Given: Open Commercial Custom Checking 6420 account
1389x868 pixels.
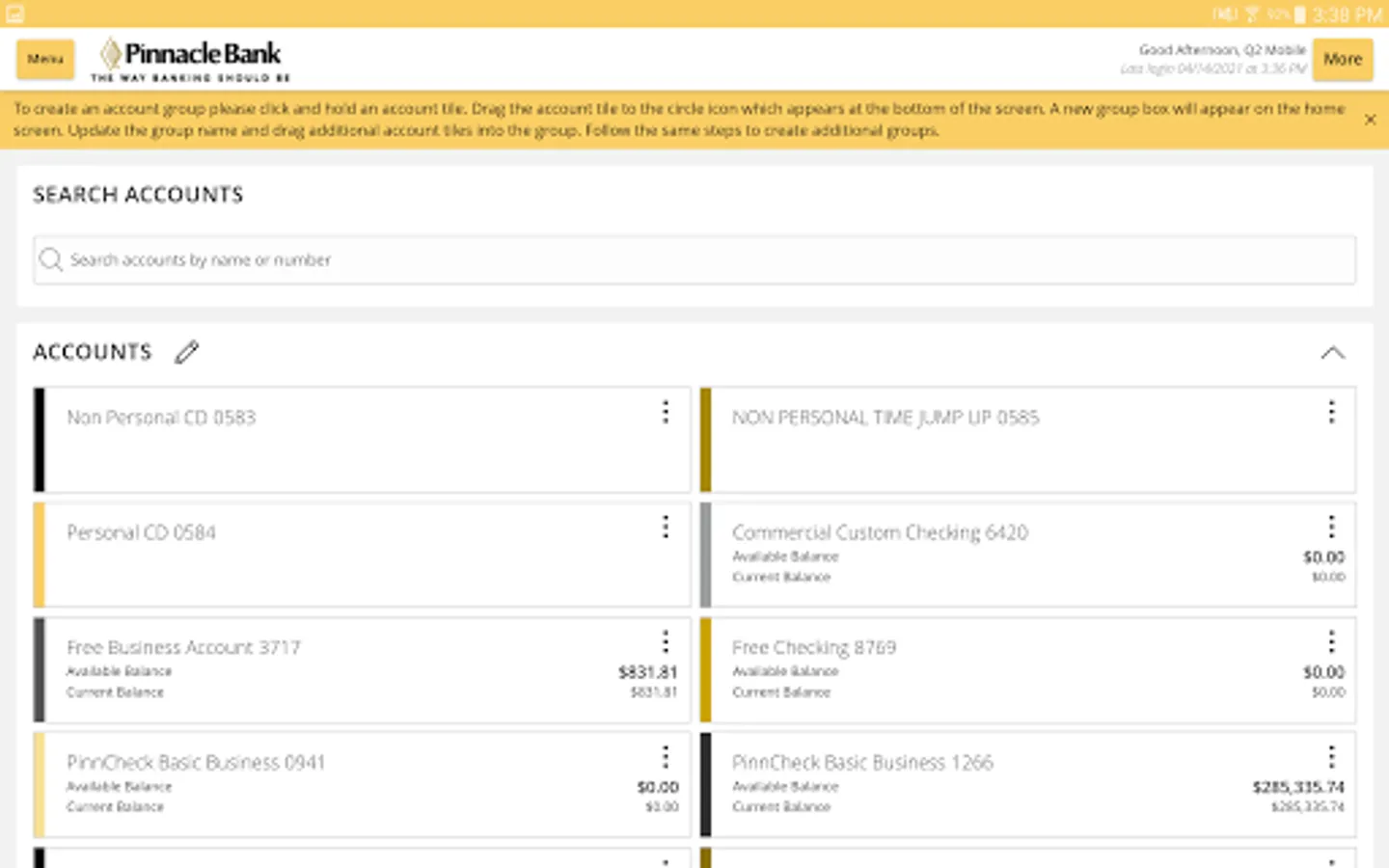Looking at the screenshot, I should point(1027,555).
